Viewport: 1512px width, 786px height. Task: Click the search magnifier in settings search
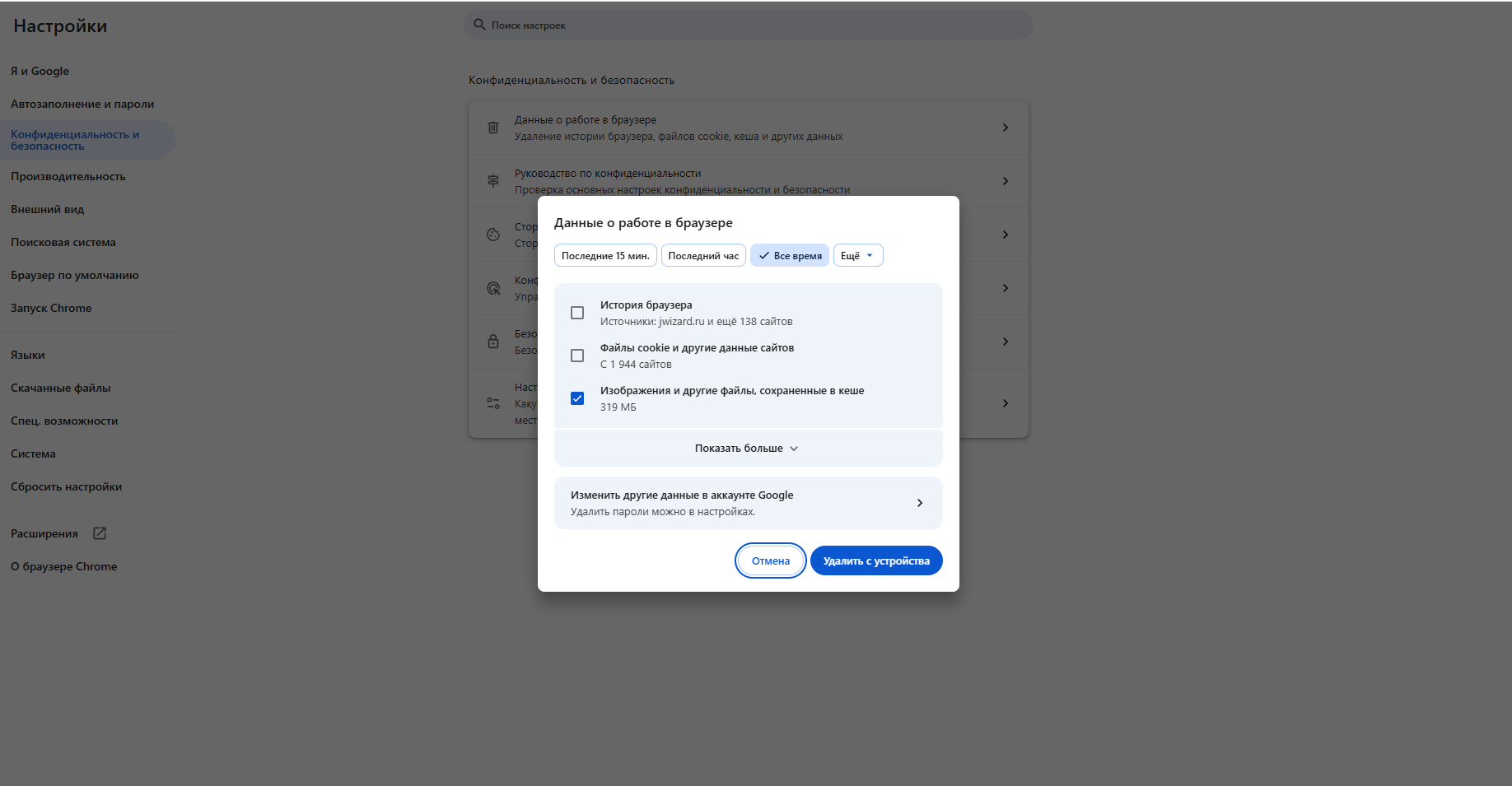coord(479,25)
